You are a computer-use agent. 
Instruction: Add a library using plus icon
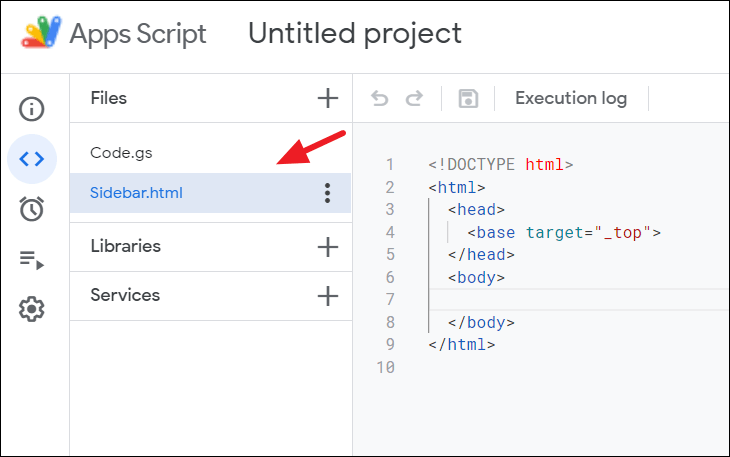pyautogui.click(x=327, y=246)
